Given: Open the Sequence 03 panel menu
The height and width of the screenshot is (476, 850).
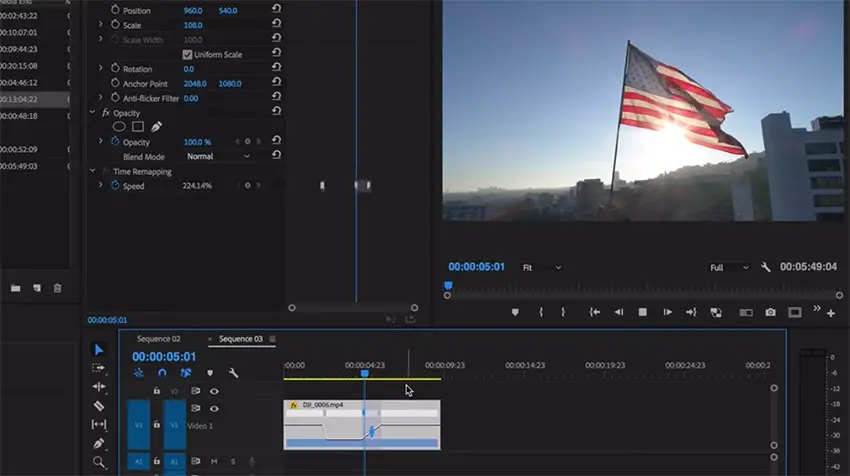Looking at the screenshot, I should [x=272, y=339].
